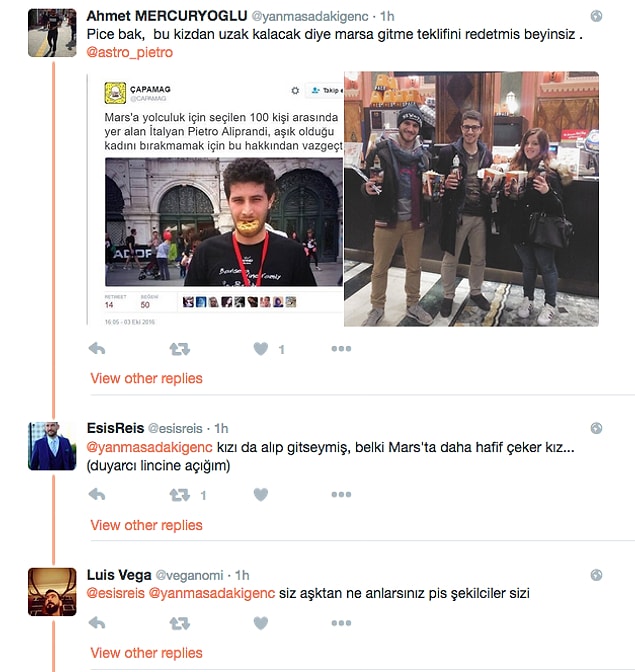
Task: Open more options on EsisReis tweet
Action: 341,495
